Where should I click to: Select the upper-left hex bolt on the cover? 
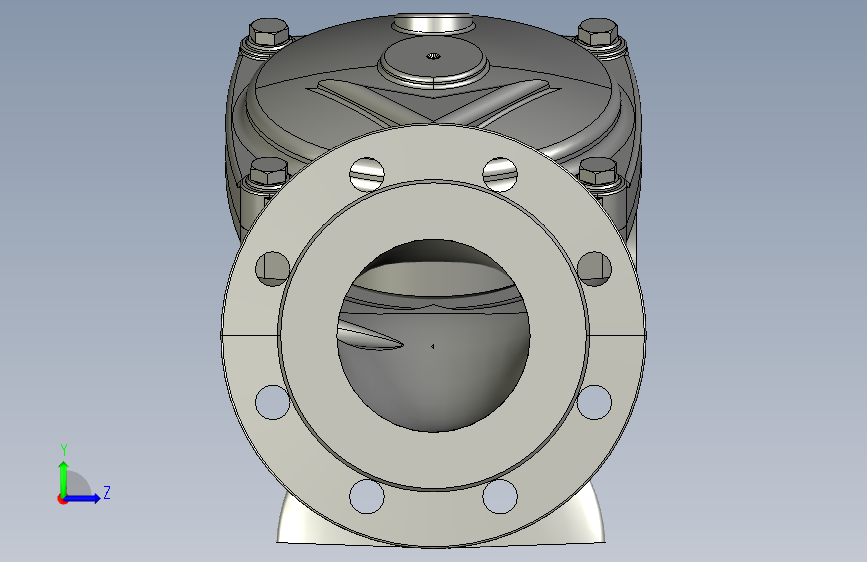click(x=269, y=33)
